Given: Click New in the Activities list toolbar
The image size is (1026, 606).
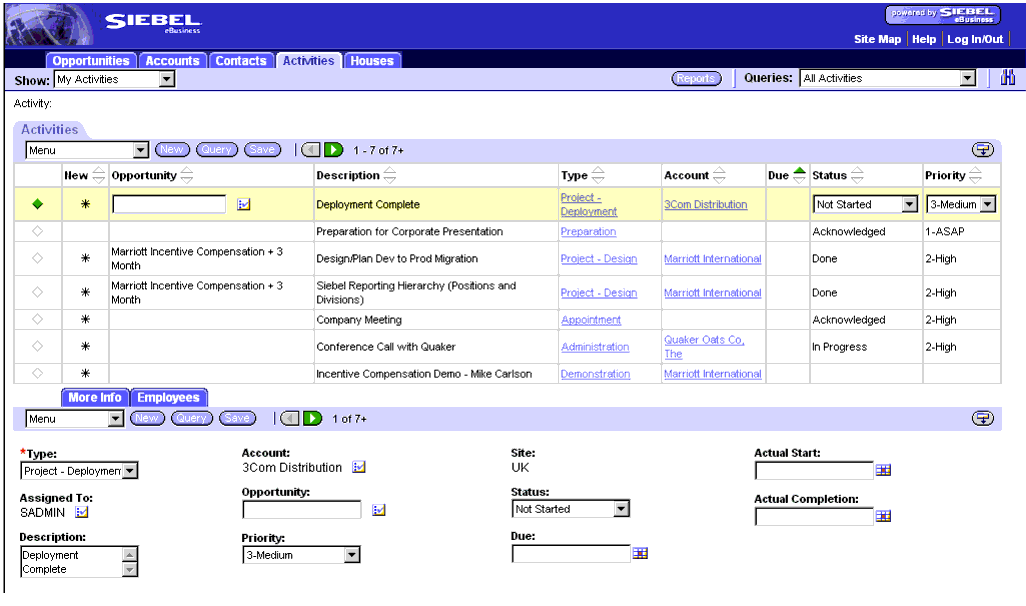Looking at the screenshot, I should pos(171,150).
